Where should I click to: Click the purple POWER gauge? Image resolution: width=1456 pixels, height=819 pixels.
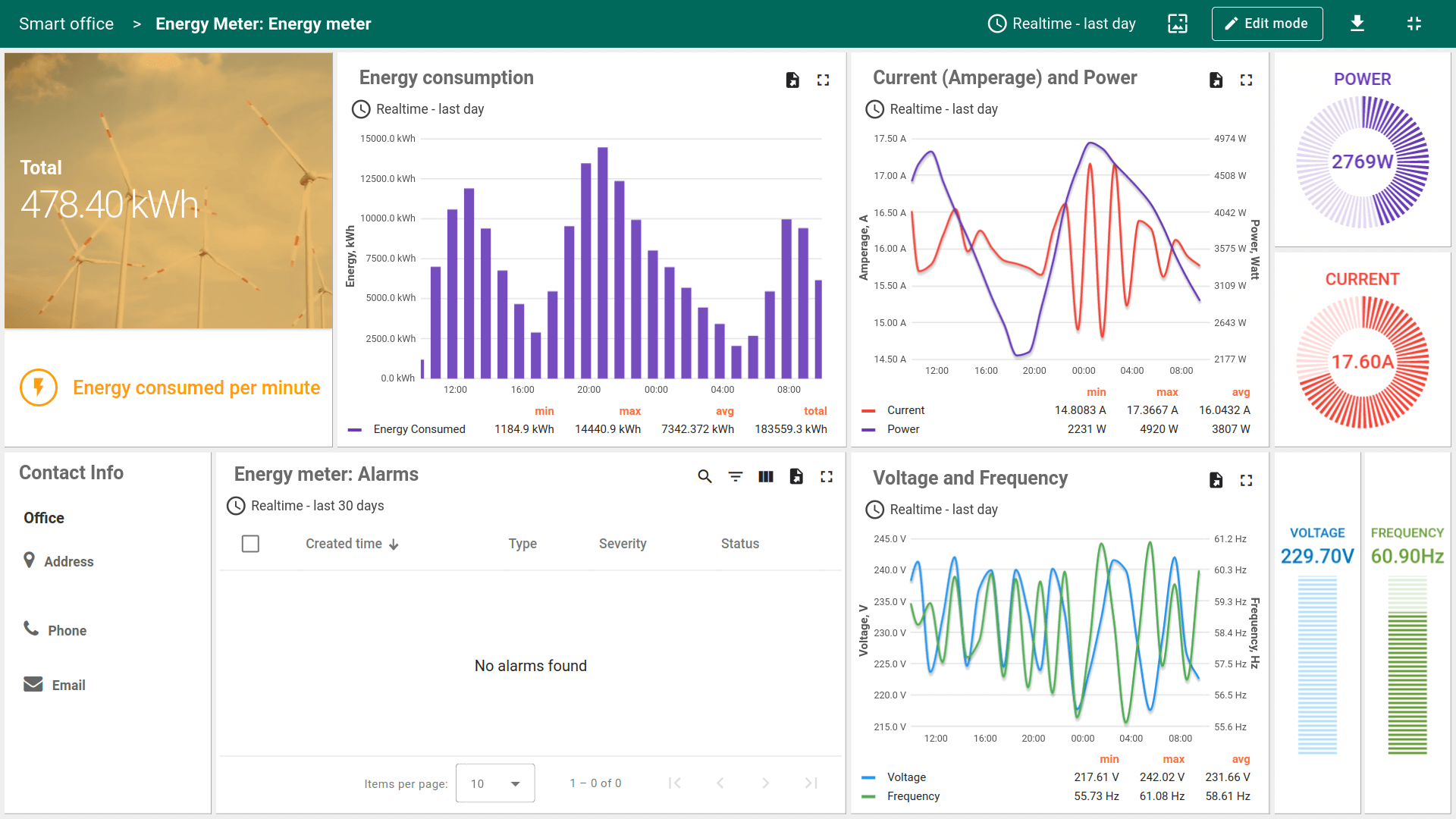pyautogui.click(x=1361, y=161)
